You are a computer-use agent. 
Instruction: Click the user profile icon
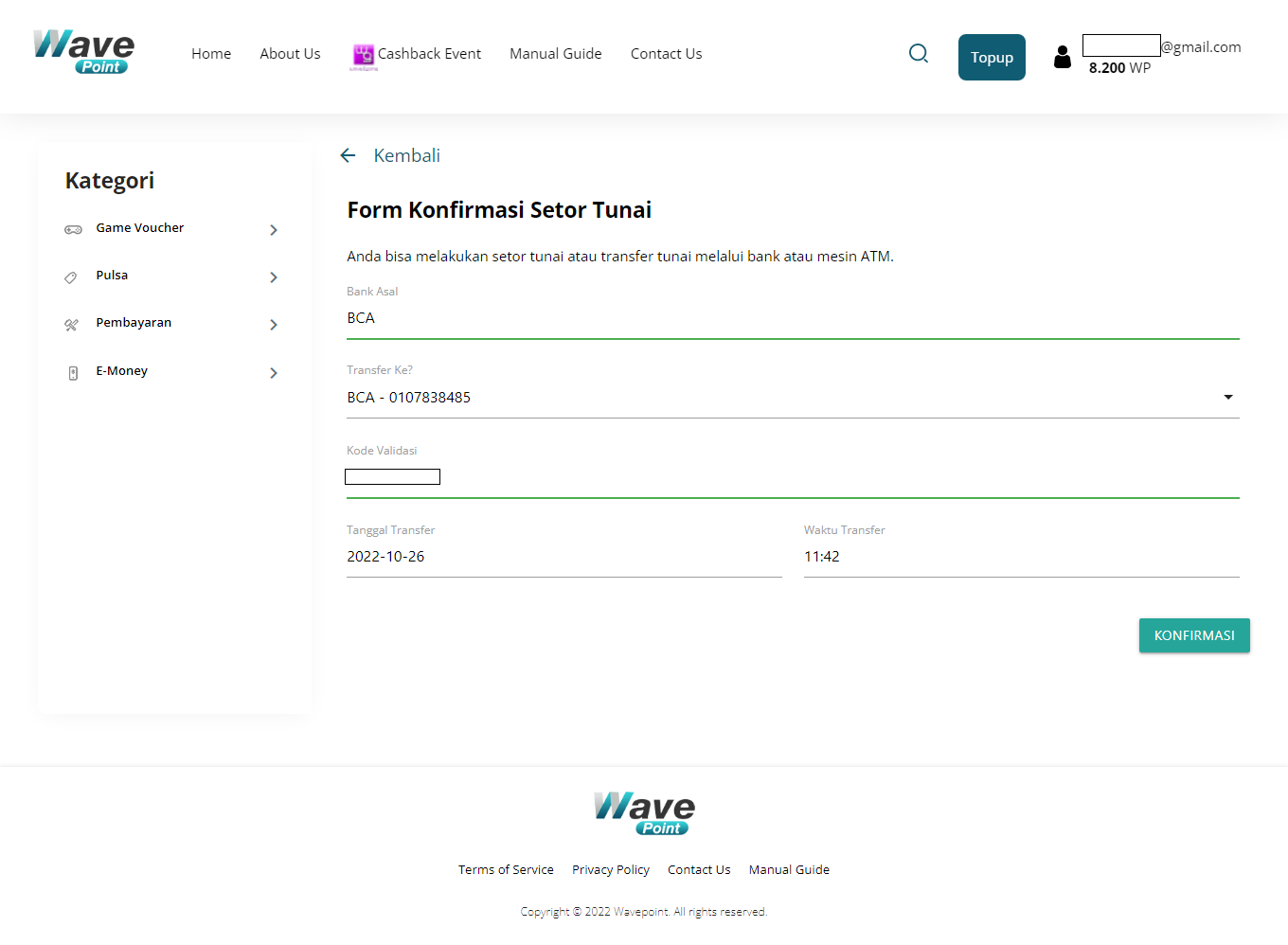point(1062,58)
